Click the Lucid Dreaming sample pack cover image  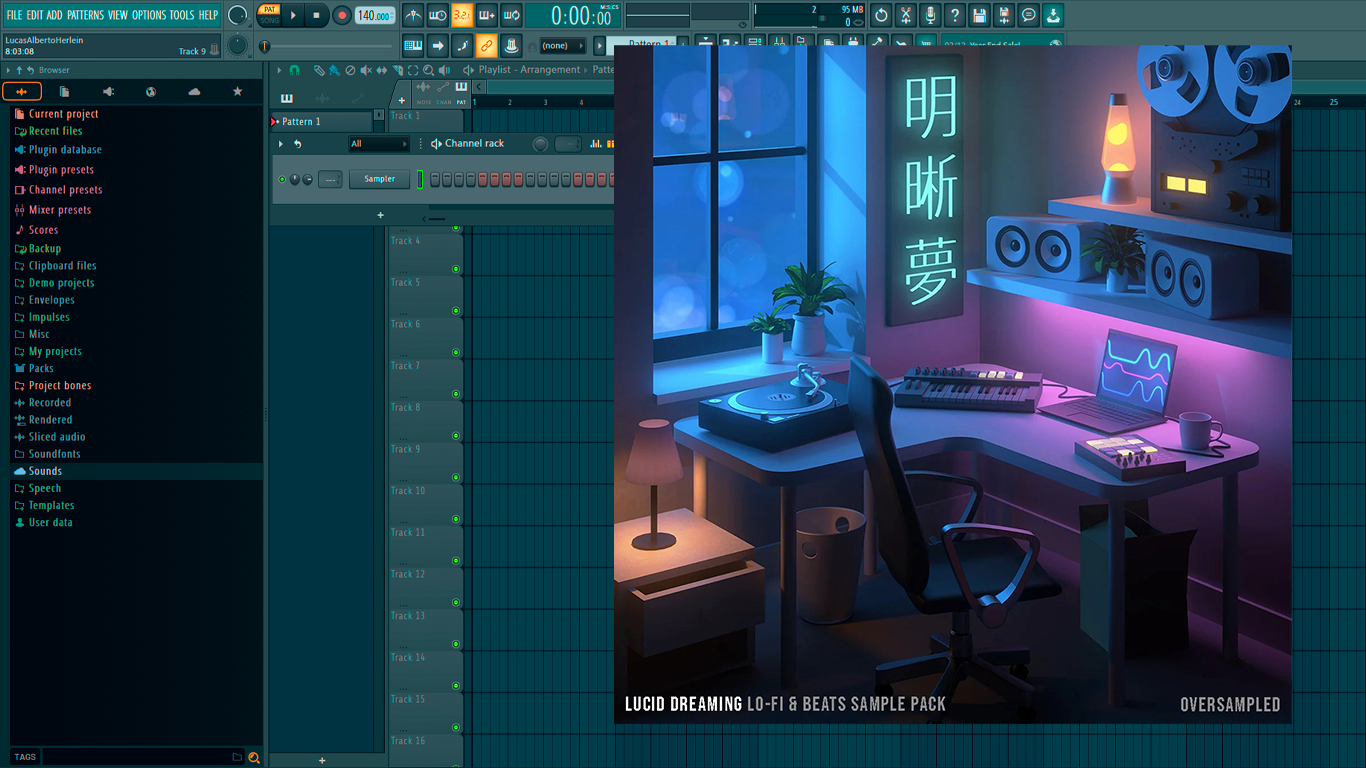[x=953, y=384]
